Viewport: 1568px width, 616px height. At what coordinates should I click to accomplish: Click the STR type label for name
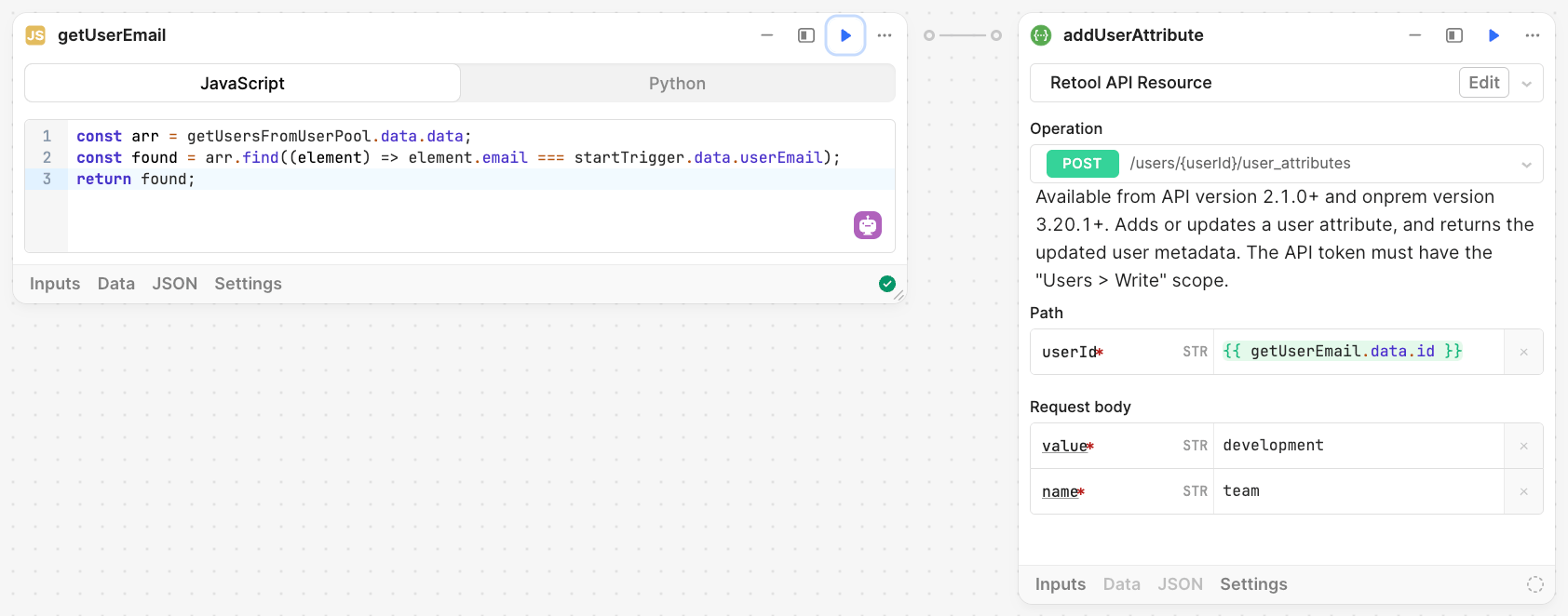(x=1195, y=491)
